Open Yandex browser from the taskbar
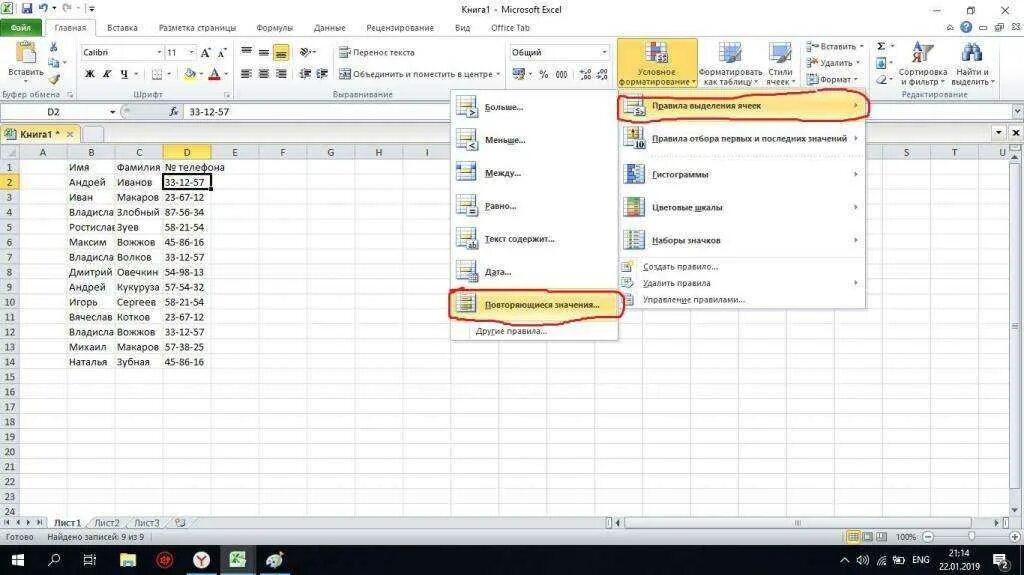Viewport: 1024px width, 575px height. (201, 560)
